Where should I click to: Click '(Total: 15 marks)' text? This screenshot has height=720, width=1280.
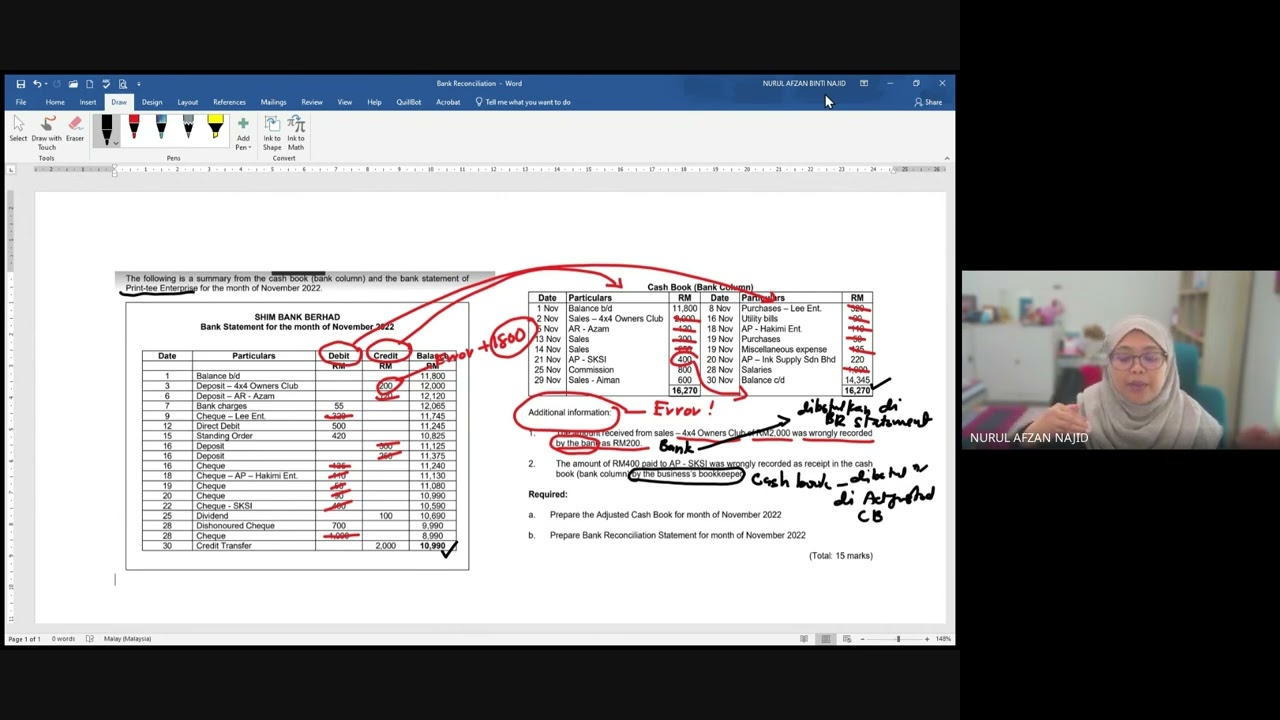(x=841, y=556)
